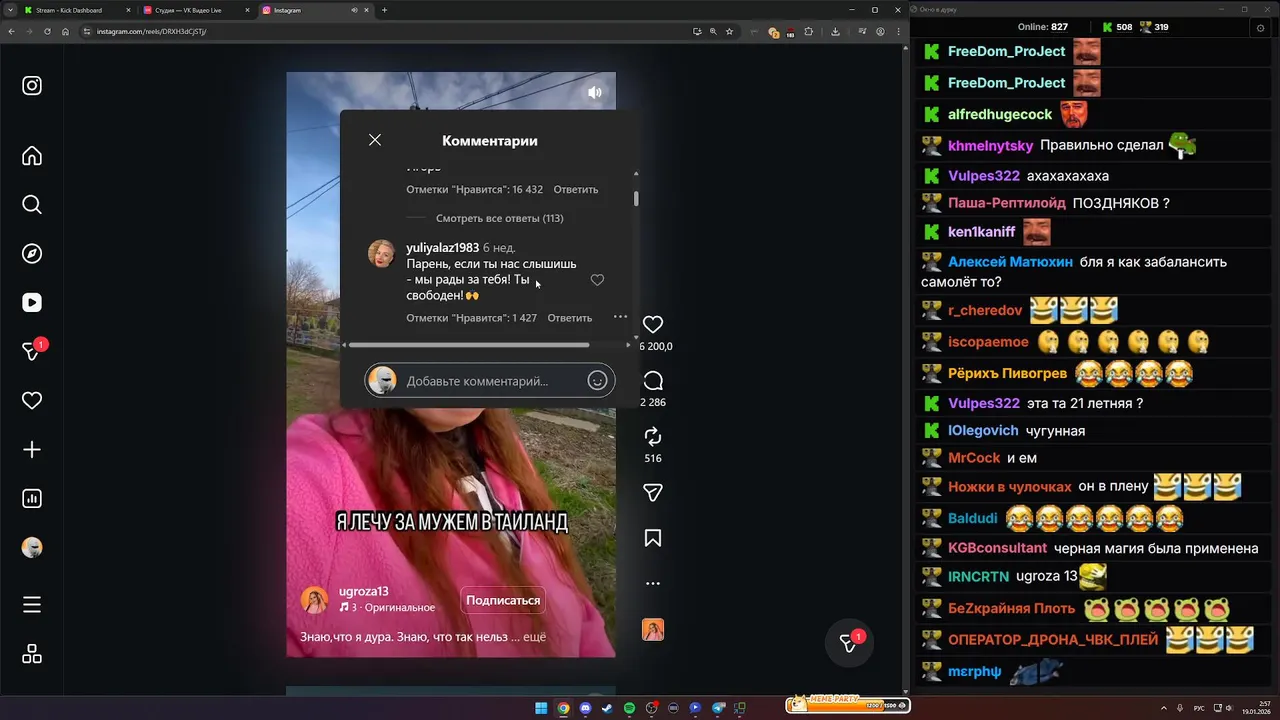Reload the page

tap(47, 31)
